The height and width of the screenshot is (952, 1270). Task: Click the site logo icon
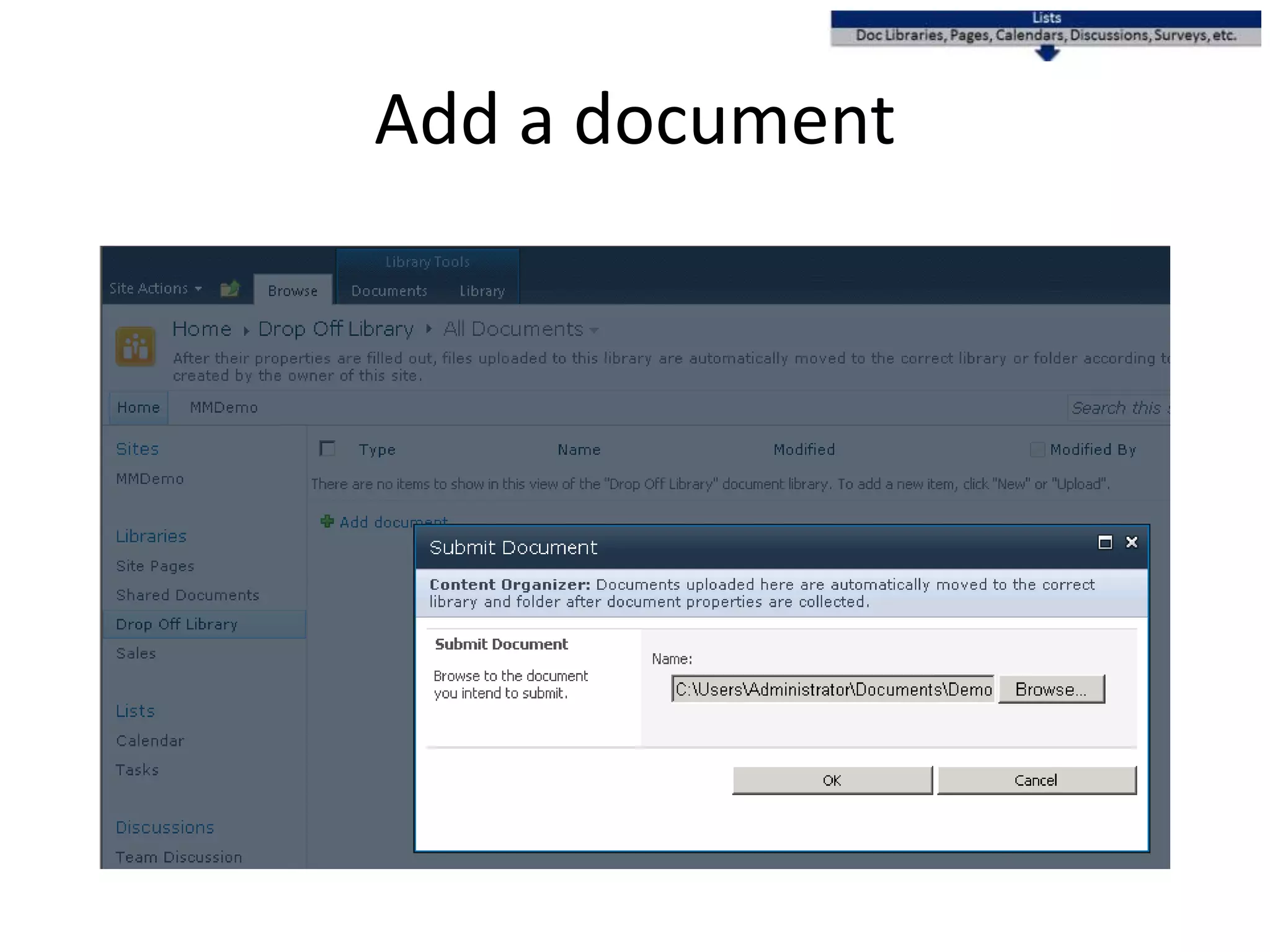[x=135, y=346]
